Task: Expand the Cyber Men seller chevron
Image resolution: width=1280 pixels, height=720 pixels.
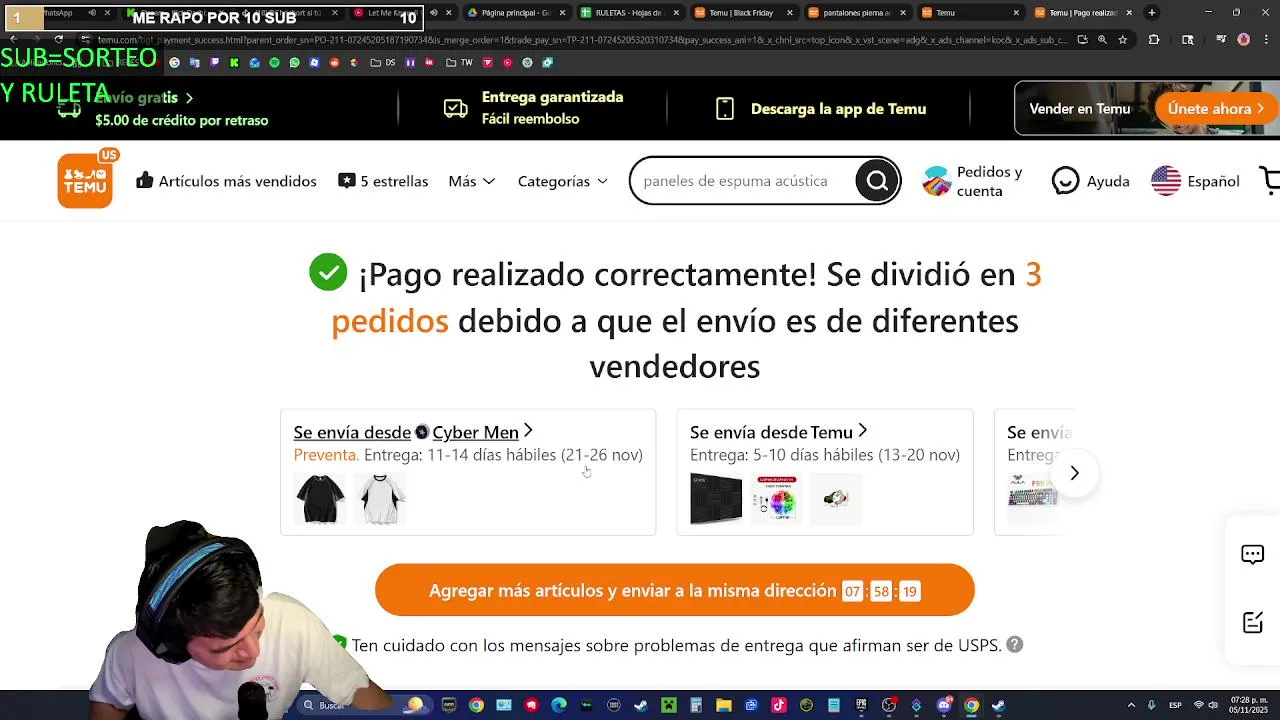Action: click(528, 431)
